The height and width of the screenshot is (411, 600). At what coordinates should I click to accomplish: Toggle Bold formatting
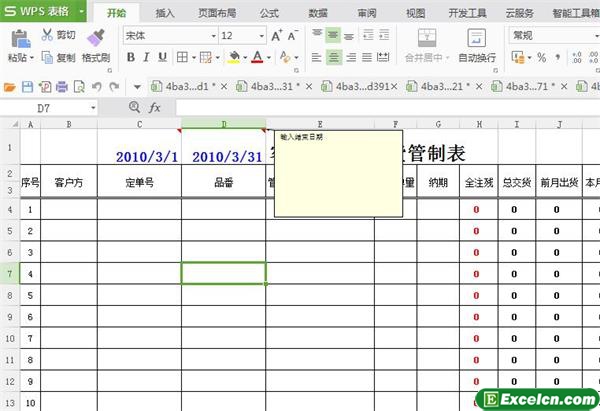pos(131,57)
